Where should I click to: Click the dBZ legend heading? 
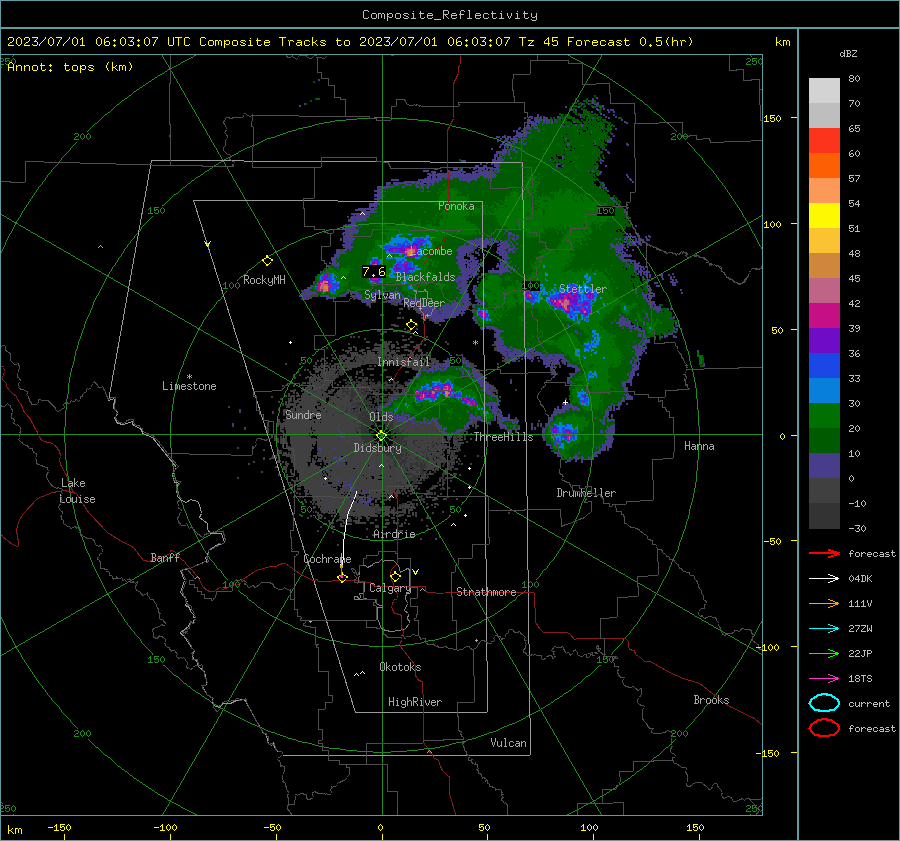tap(848, 54)
